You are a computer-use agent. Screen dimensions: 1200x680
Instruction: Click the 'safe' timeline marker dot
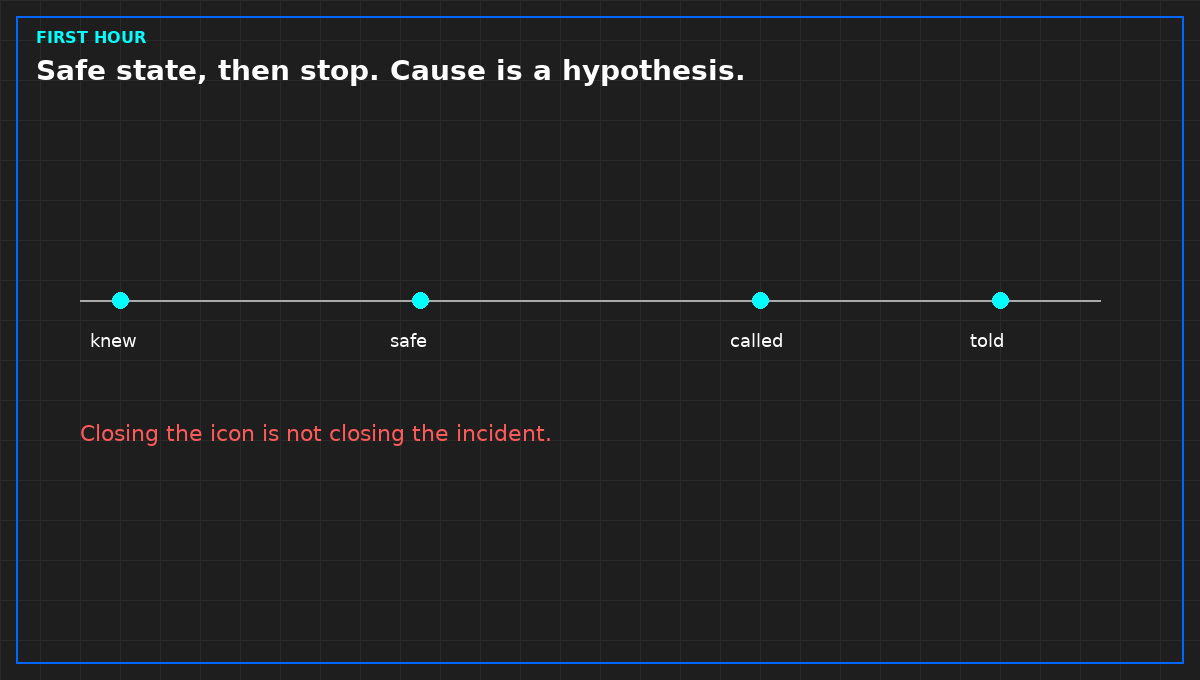tap(420, 300)
